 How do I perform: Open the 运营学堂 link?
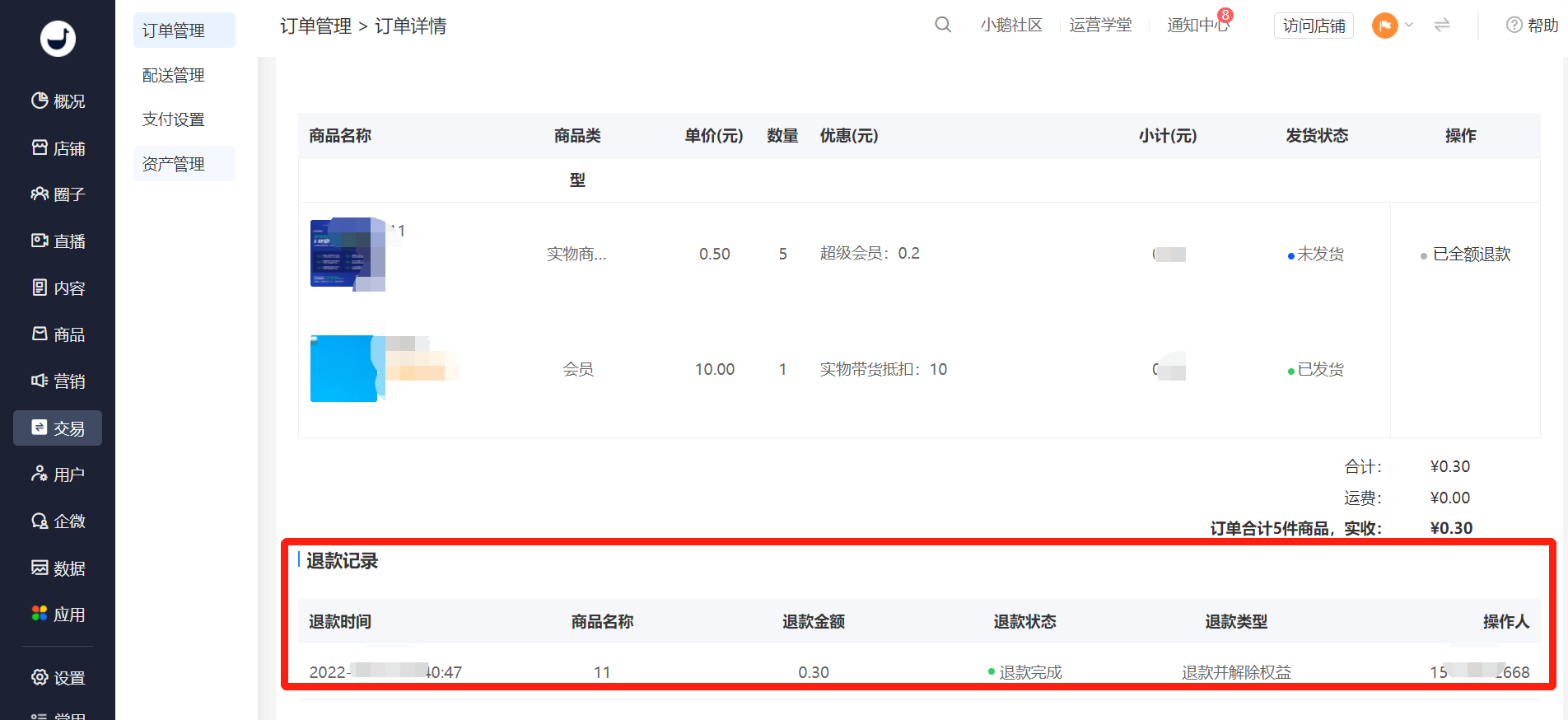coord(1100,26)
